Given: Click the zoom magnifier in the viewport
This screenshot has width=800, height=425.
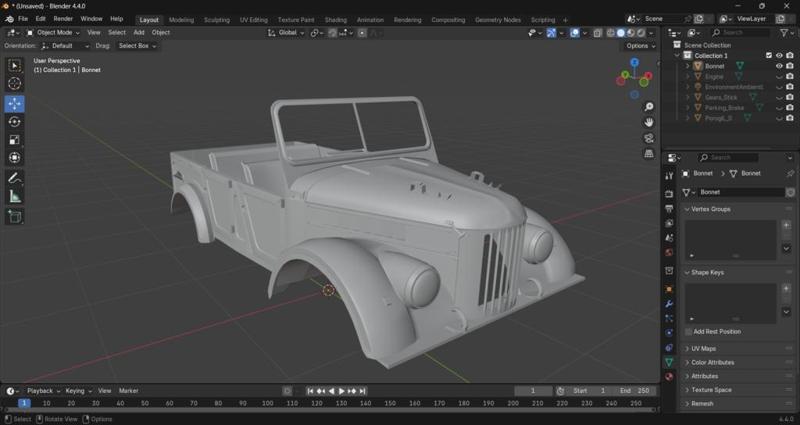Looking at the screenshot, I should pyautogui.click(x=649, y=107).
